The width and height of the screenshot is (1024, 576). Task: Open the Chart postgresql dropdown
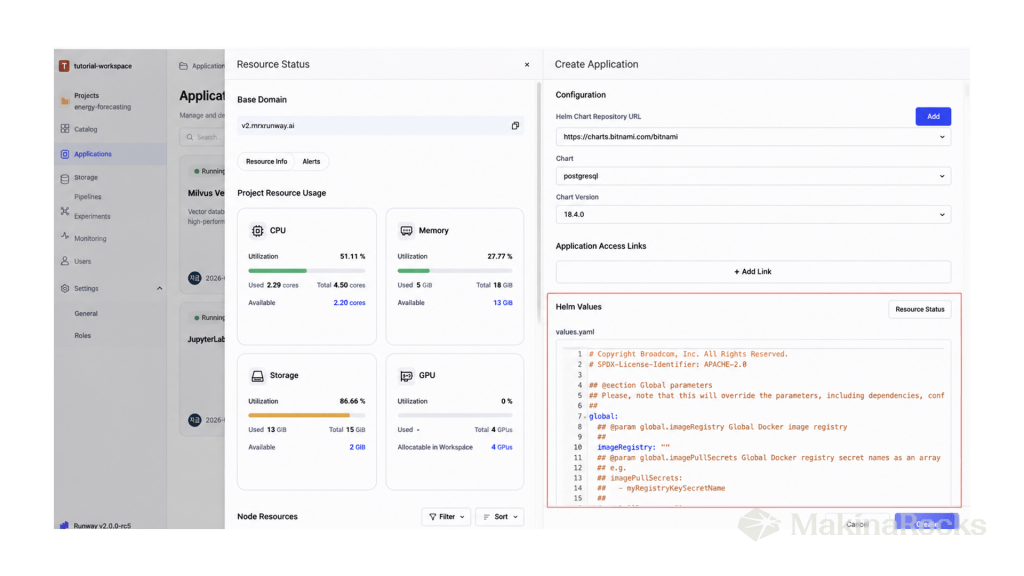(x=753, y=176)
